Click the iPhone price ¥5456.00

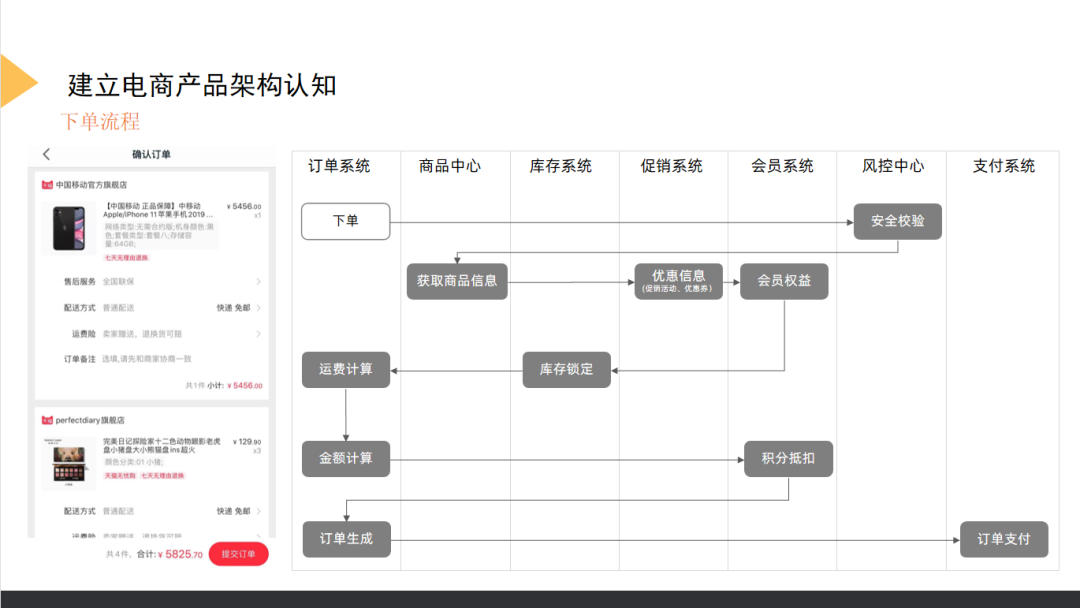[245, 207]
